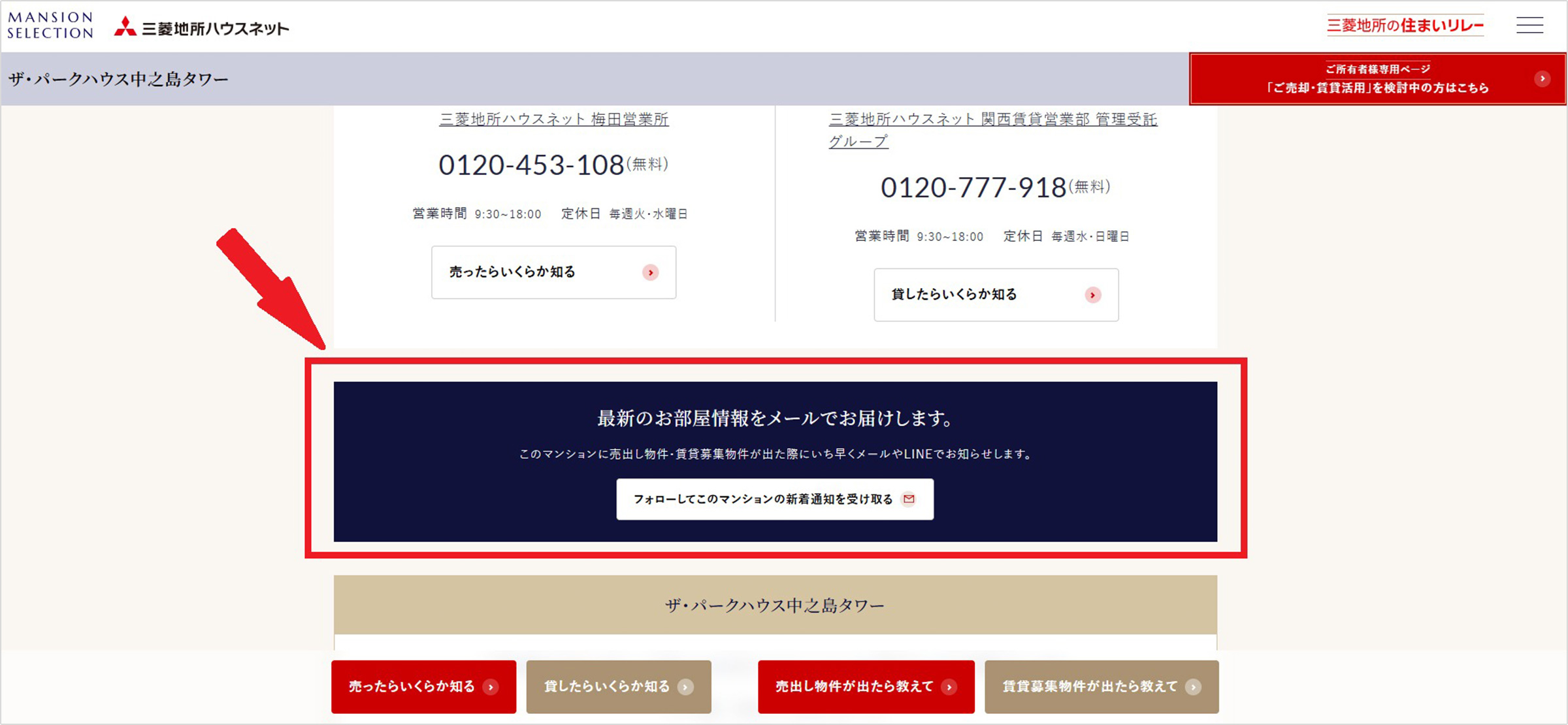Open 三菱地所の住まいリレー link
Viewport: 1568px width, 725px height.
coord(1405,25)
